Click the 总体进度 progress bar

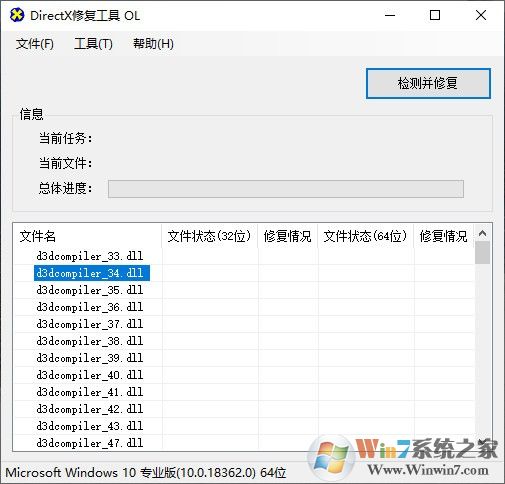coord(286,189)
